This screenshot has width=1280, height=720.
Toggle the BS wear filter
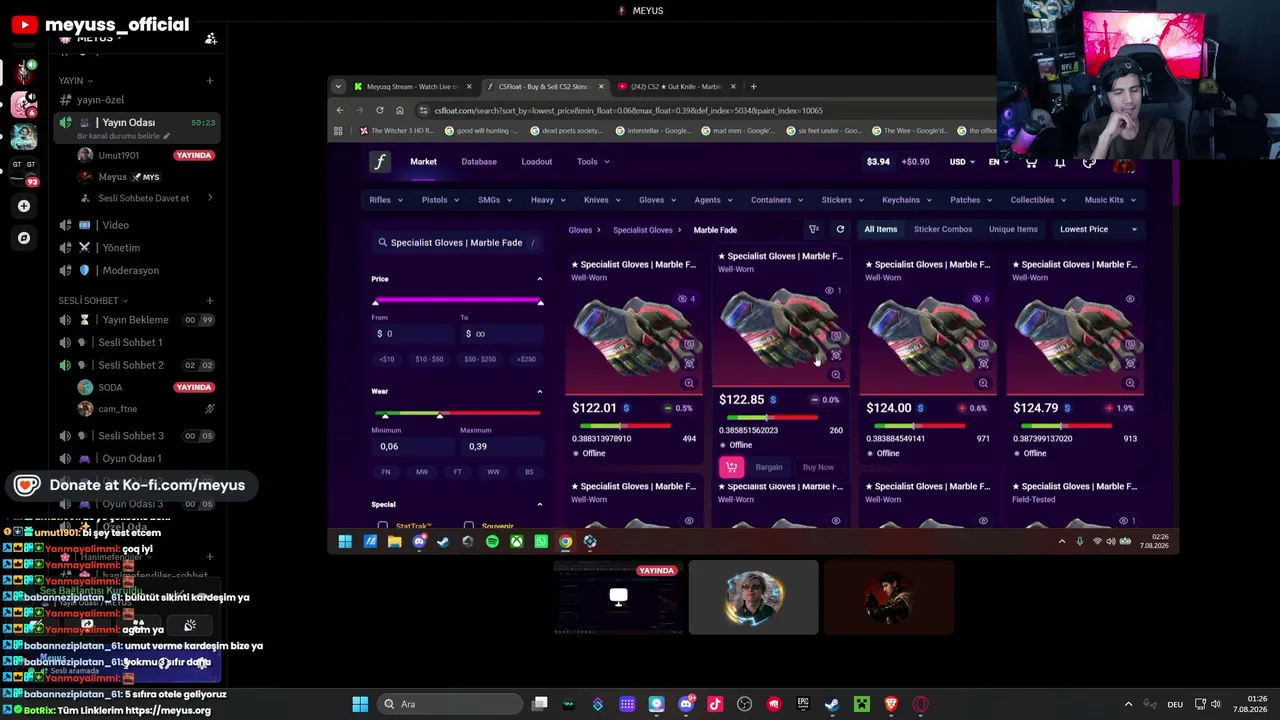(x=529, y=472)
